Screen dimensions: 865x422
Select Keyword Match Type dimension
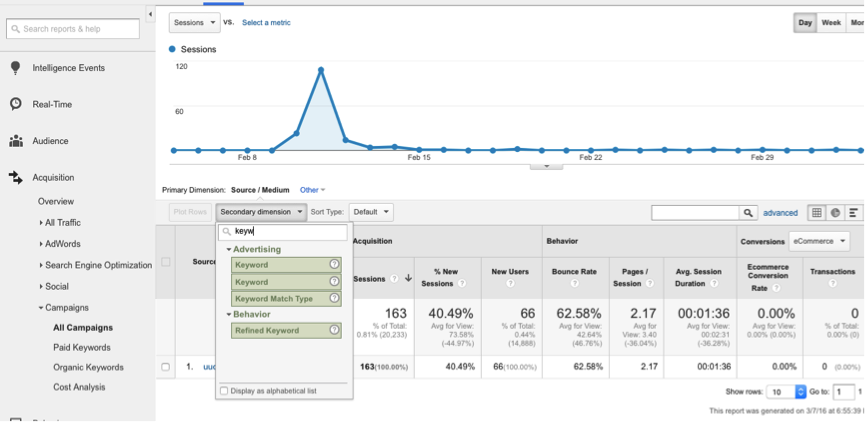[286, 298]
